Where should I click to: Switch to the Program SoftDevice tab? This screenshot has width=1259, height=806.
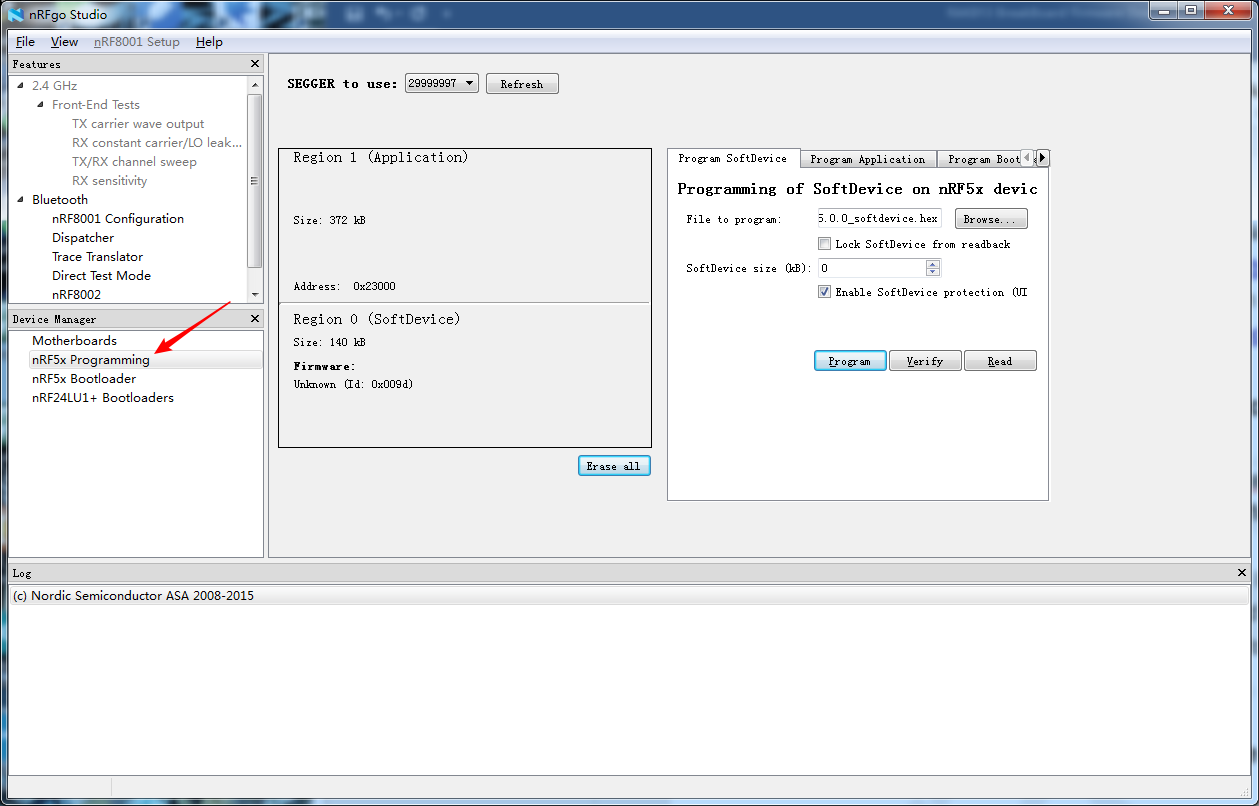click(x=733, y=158)
